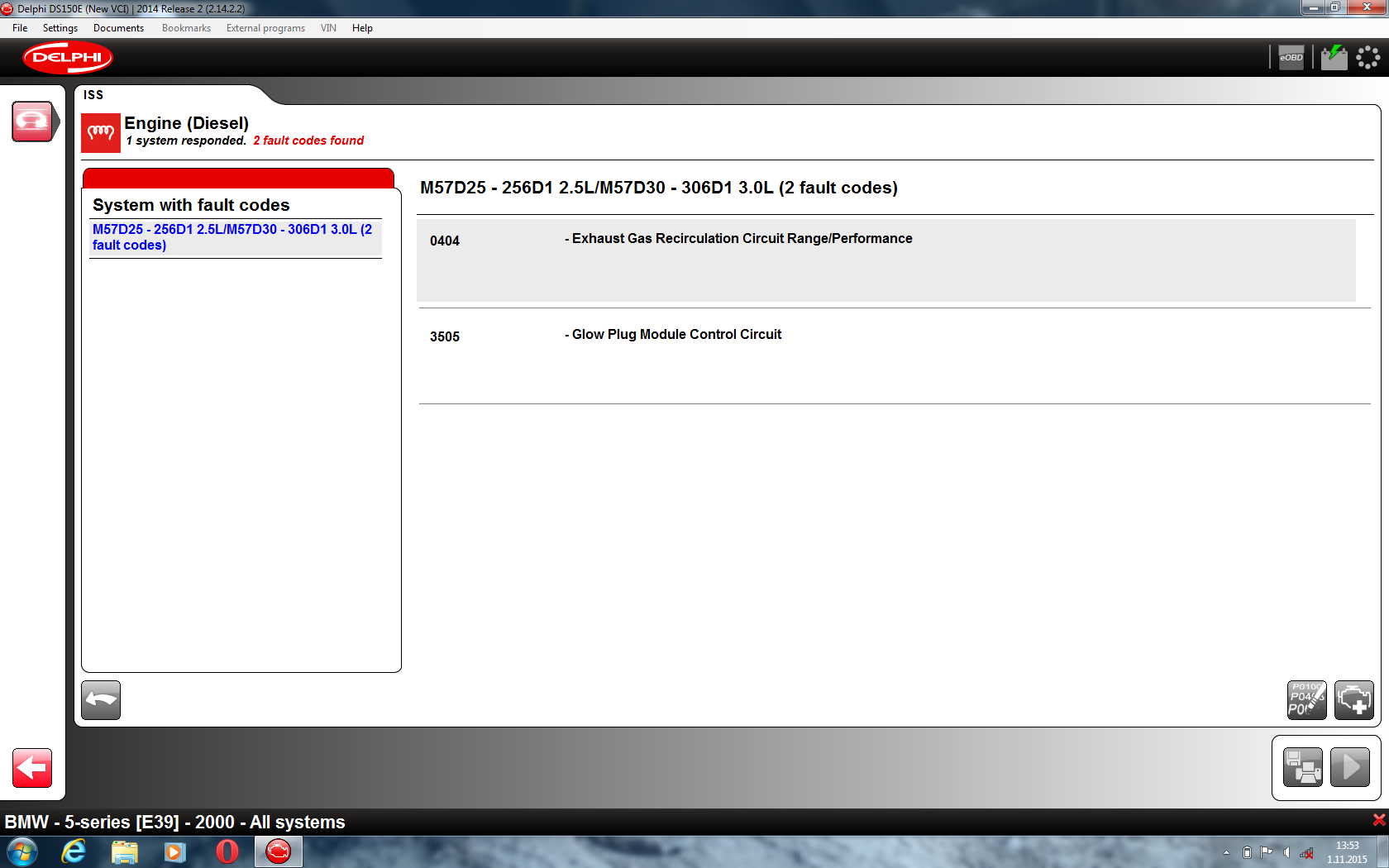Open the Windows Start menu
Viewport: 1389px width, 868px height.
[x=21, y=851]
